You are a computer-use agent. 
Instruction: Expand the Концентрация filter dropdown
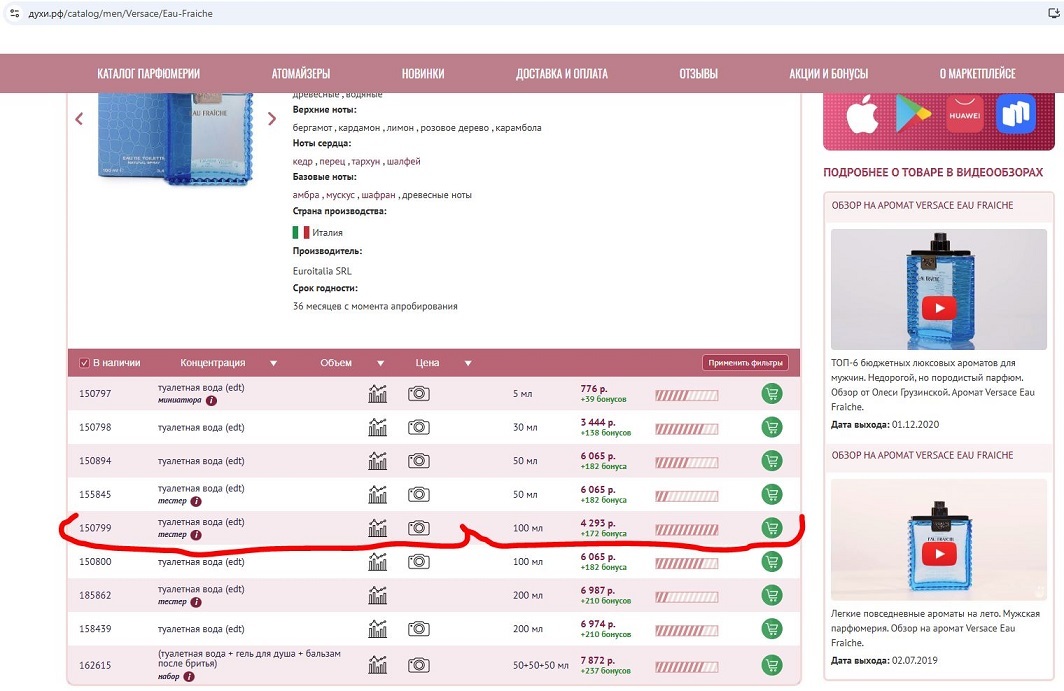[x=273, y=363]
